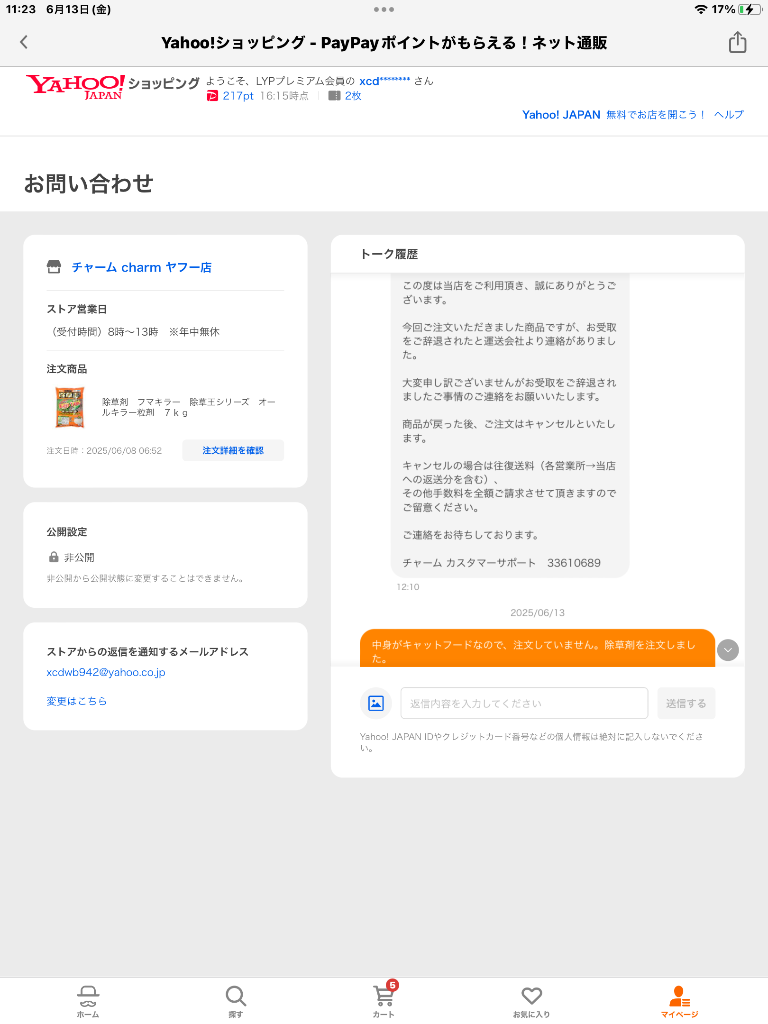Tap the 2025/06/13 date separator
The image size is (768, 1024).
[x=537, y=613]
